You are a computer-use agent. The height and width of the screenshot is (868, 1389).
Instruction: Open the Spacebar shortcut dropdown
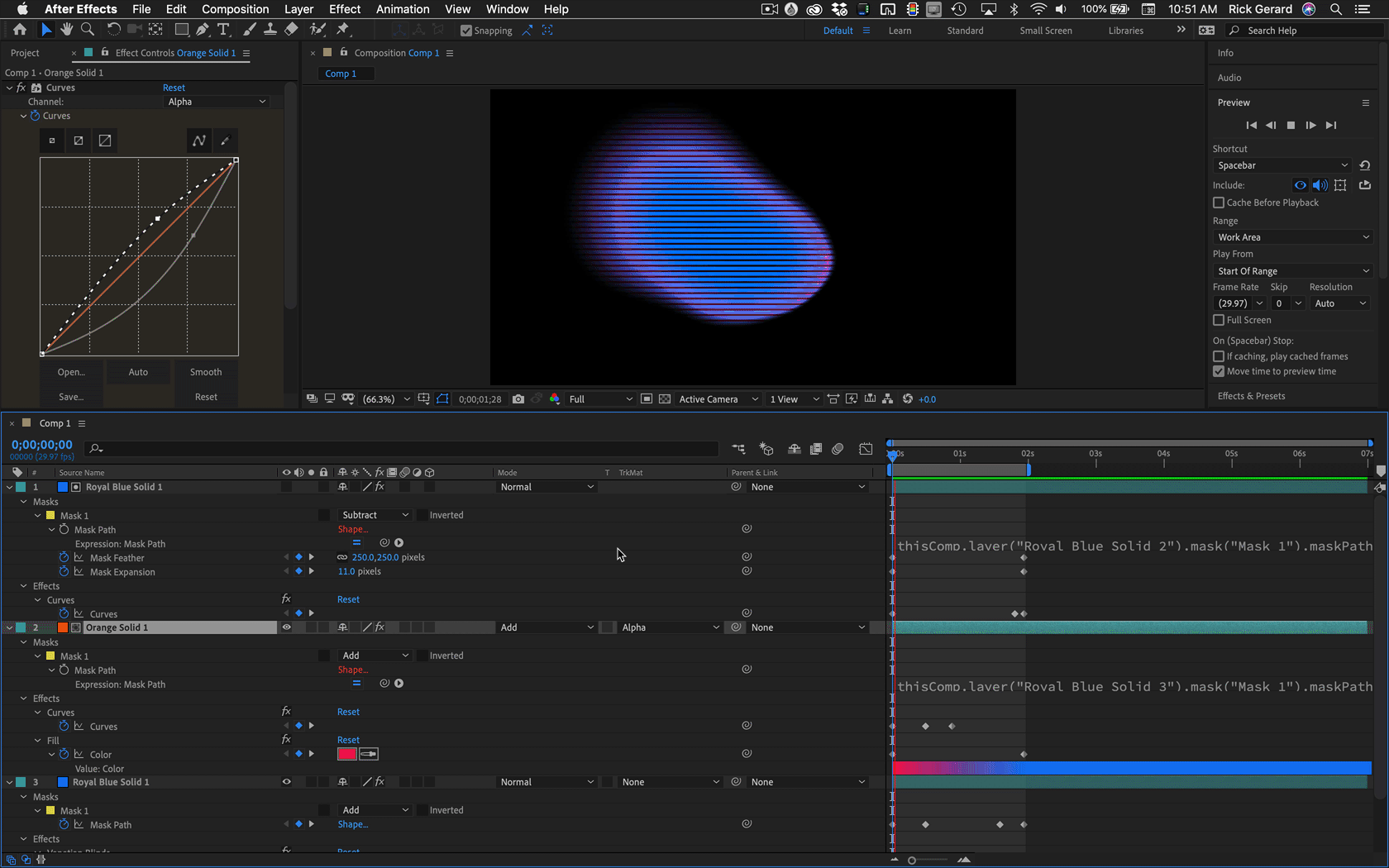tap(1282, 165)
